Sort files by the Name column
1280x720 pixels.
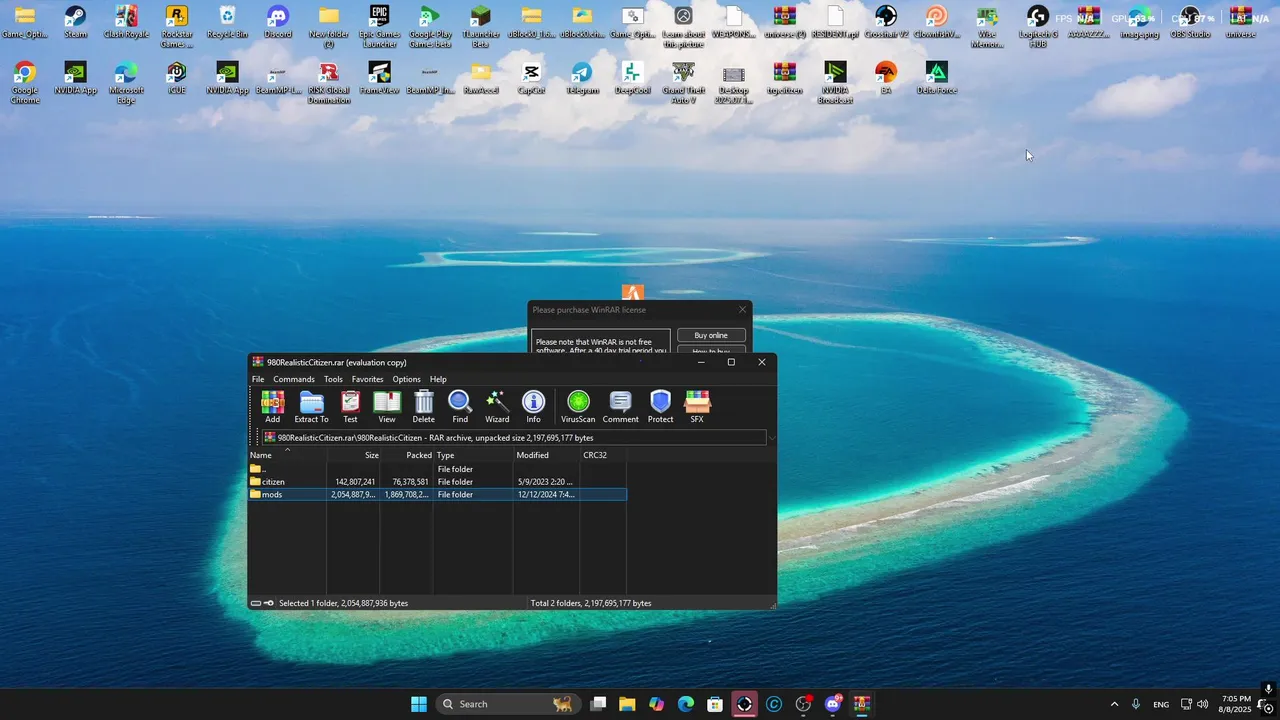[x=287, y=455]
